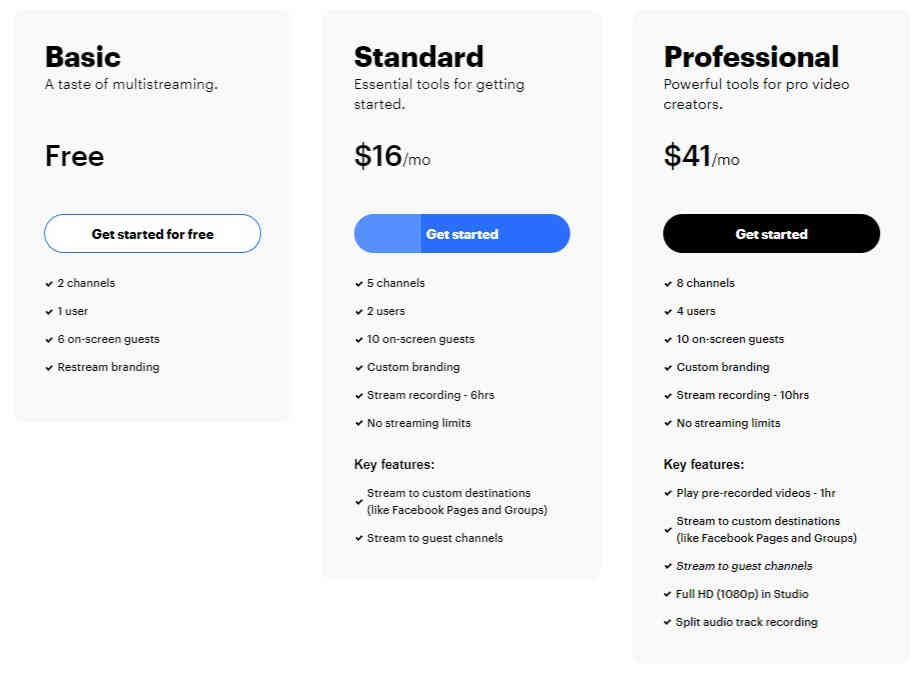Click the checkmark beside Stream recording - 6hrs

coord(359,396)
